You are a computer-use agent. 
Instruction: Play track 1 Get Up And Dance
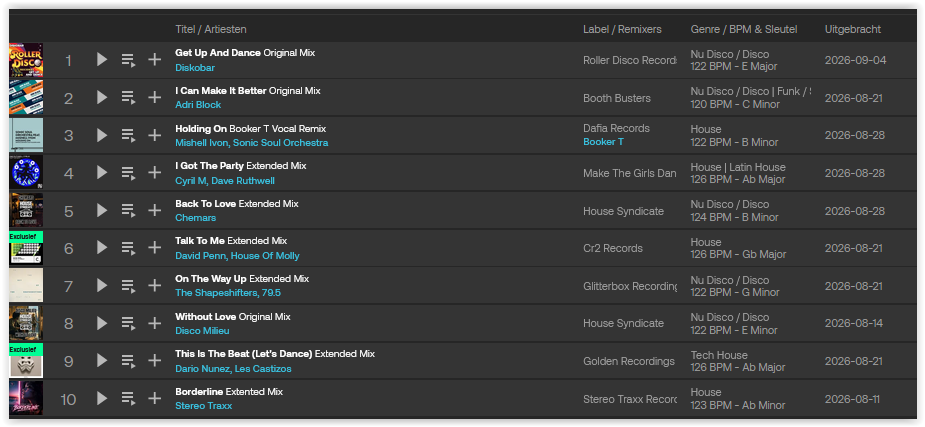point(102,60)
